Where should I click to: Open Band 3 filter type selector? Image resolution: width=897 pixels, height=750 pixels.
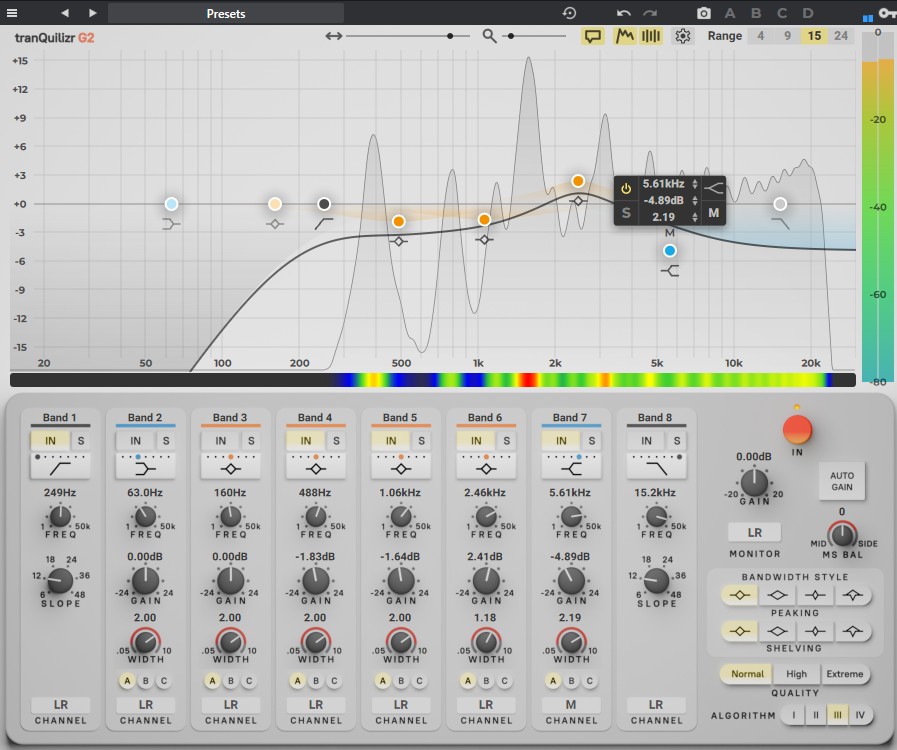tap(231, 469)
